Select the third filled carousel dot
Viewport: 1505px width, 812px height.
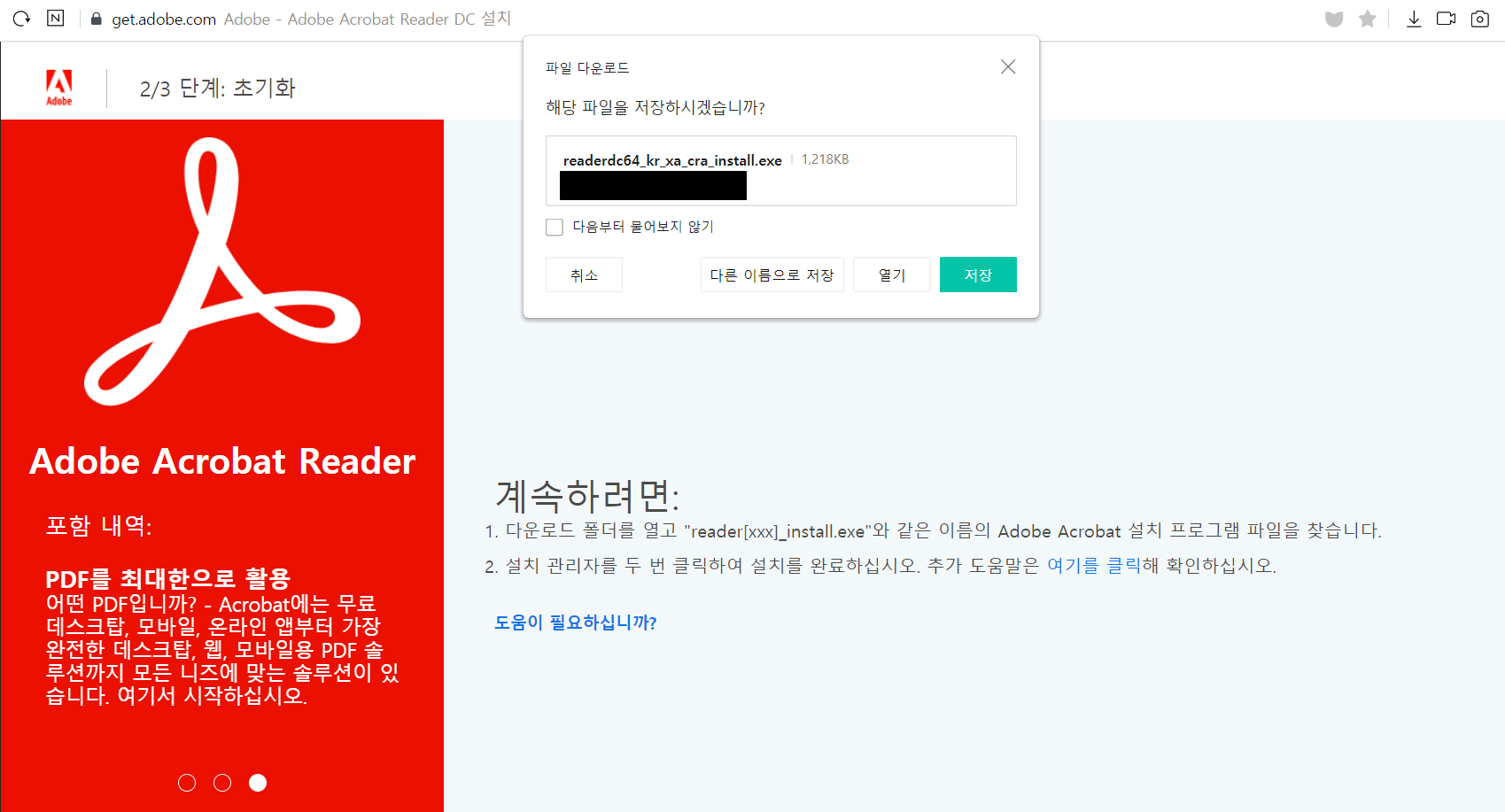pyautogui.click(x=258, y=783)
